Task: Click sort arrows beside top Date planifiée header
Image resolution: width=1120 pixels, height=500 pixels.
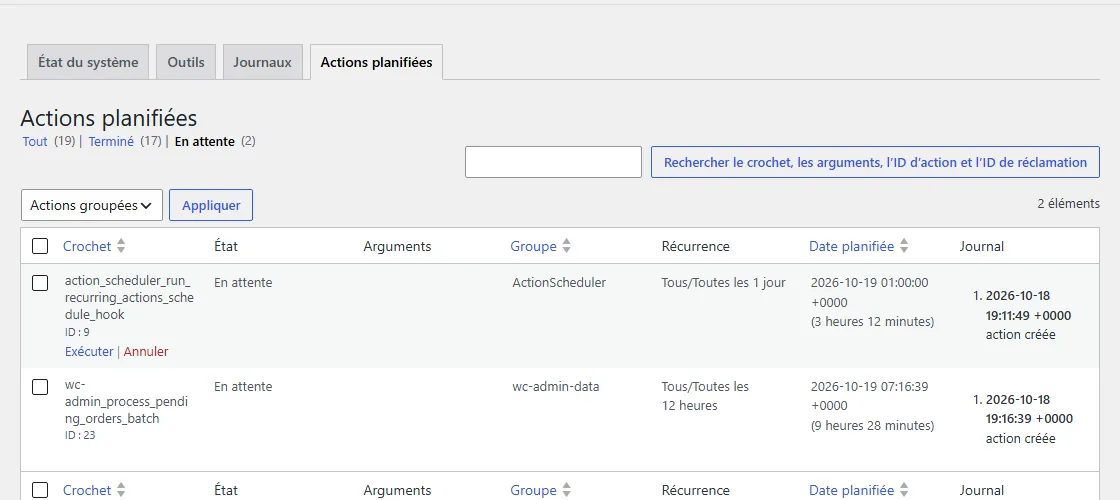Action: coord(904,246)
